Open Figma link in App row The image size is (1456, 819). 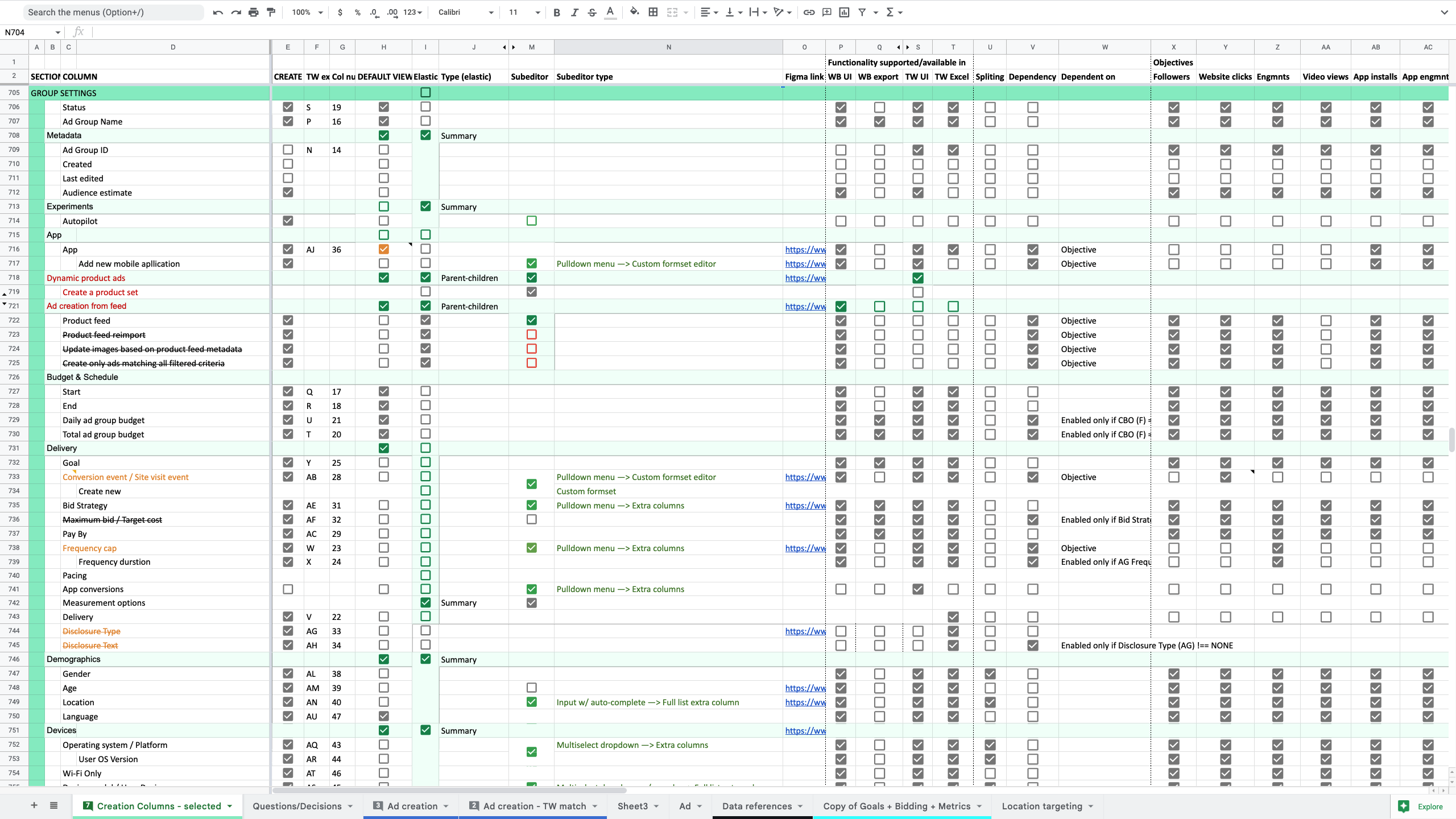point(805,249)
